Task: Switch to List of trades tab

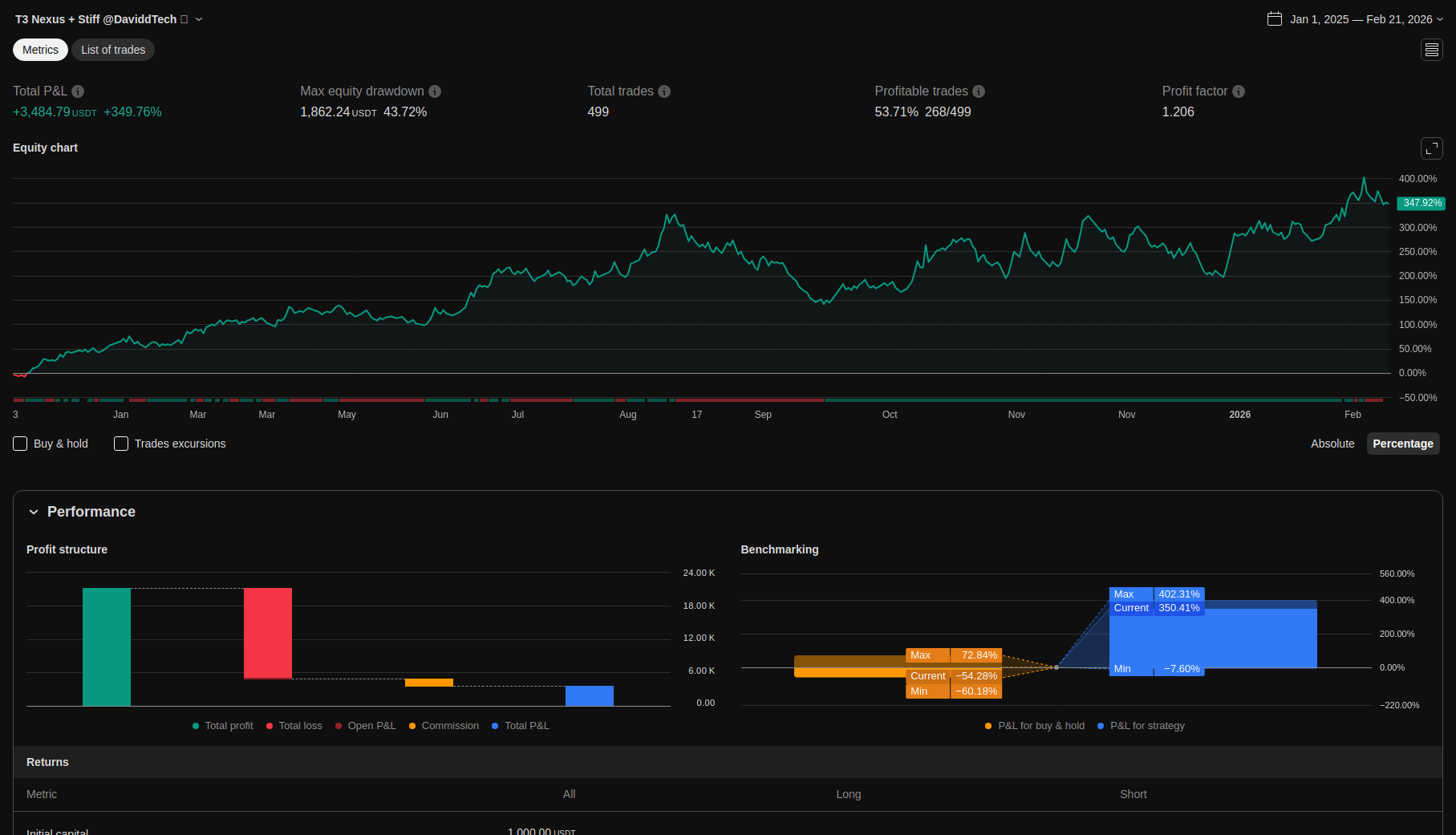Action: (113, 50)
